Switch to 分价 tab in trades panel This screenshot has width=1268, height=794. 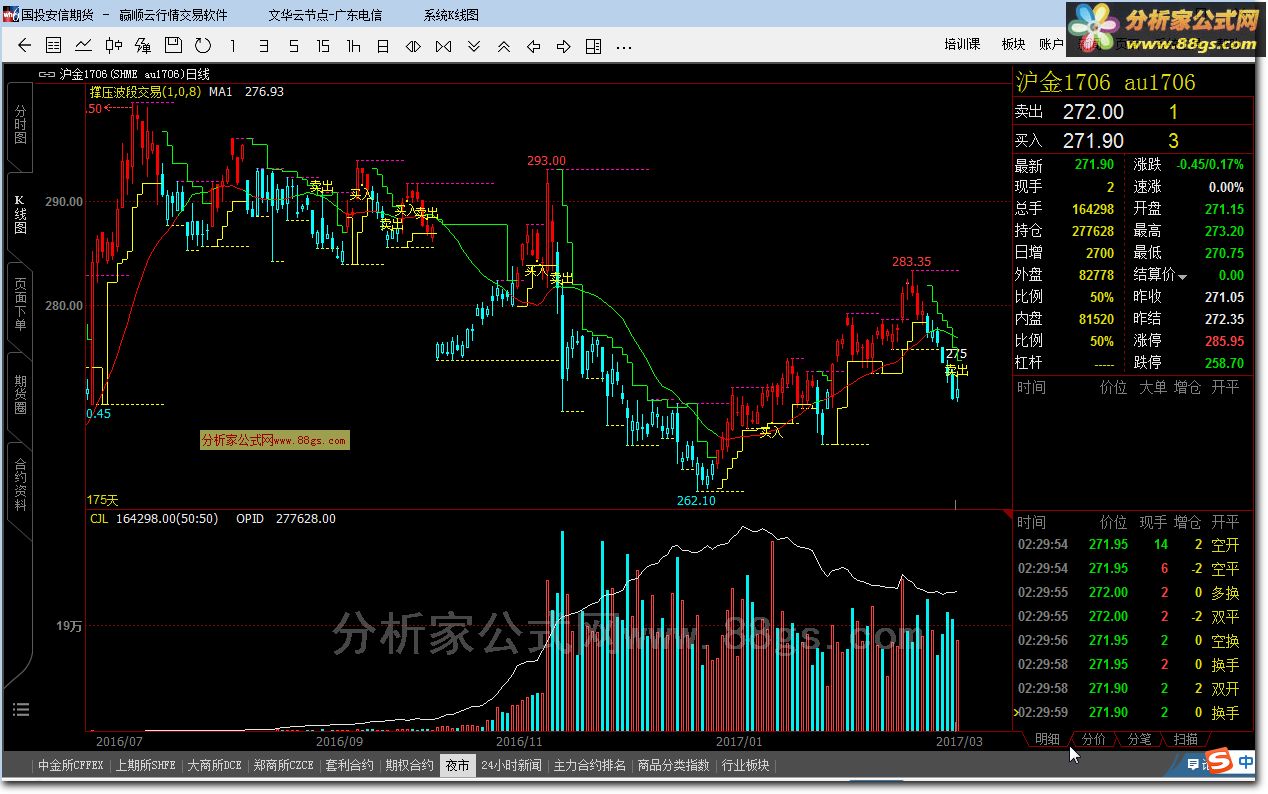pyautogui.click(x=1094, y=739)
